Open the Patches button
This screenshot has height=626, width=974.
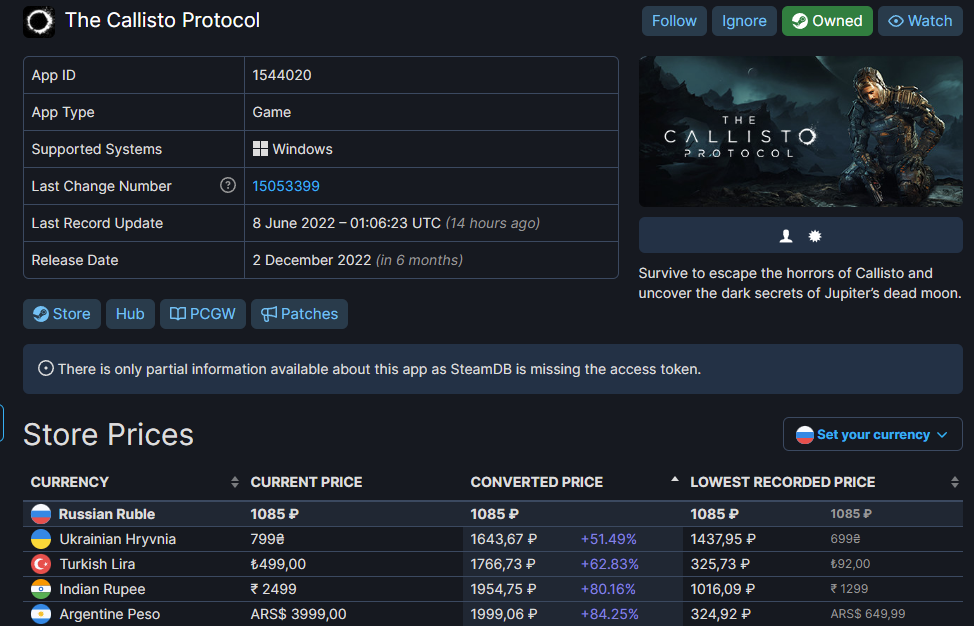[299, 314]
